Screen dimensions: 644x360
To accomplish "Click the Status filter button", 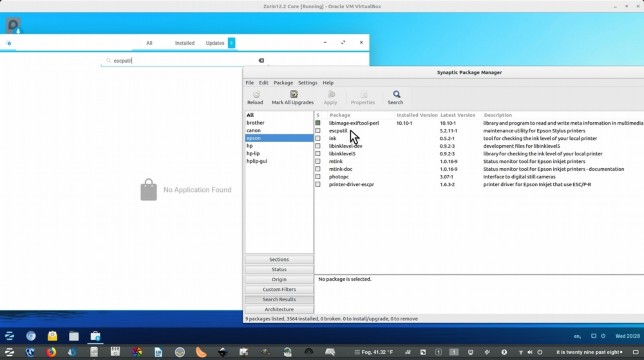I will tap(279, 269).
